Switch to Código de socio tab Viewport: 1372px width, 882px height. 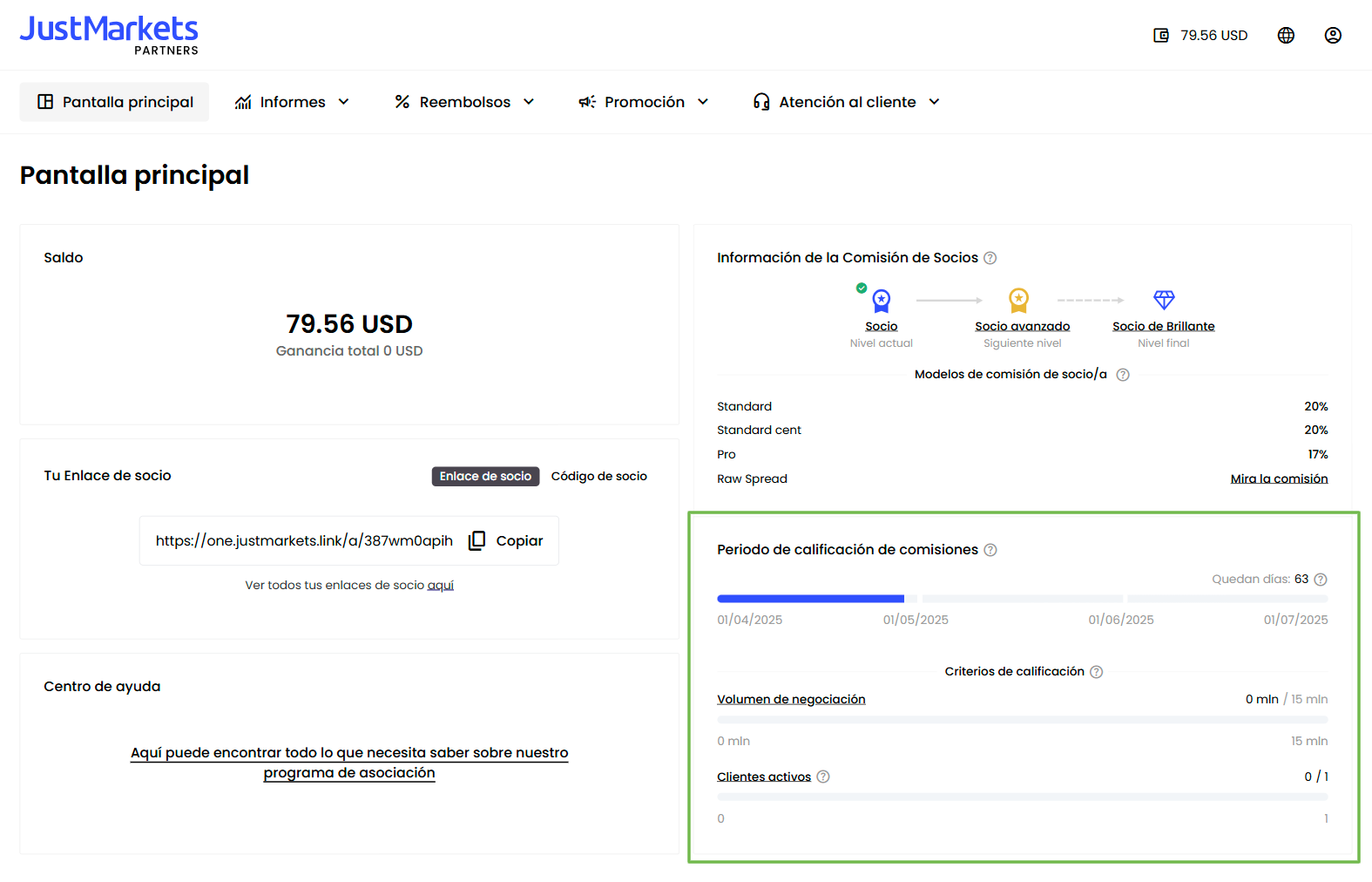click(x=599, y=476)
